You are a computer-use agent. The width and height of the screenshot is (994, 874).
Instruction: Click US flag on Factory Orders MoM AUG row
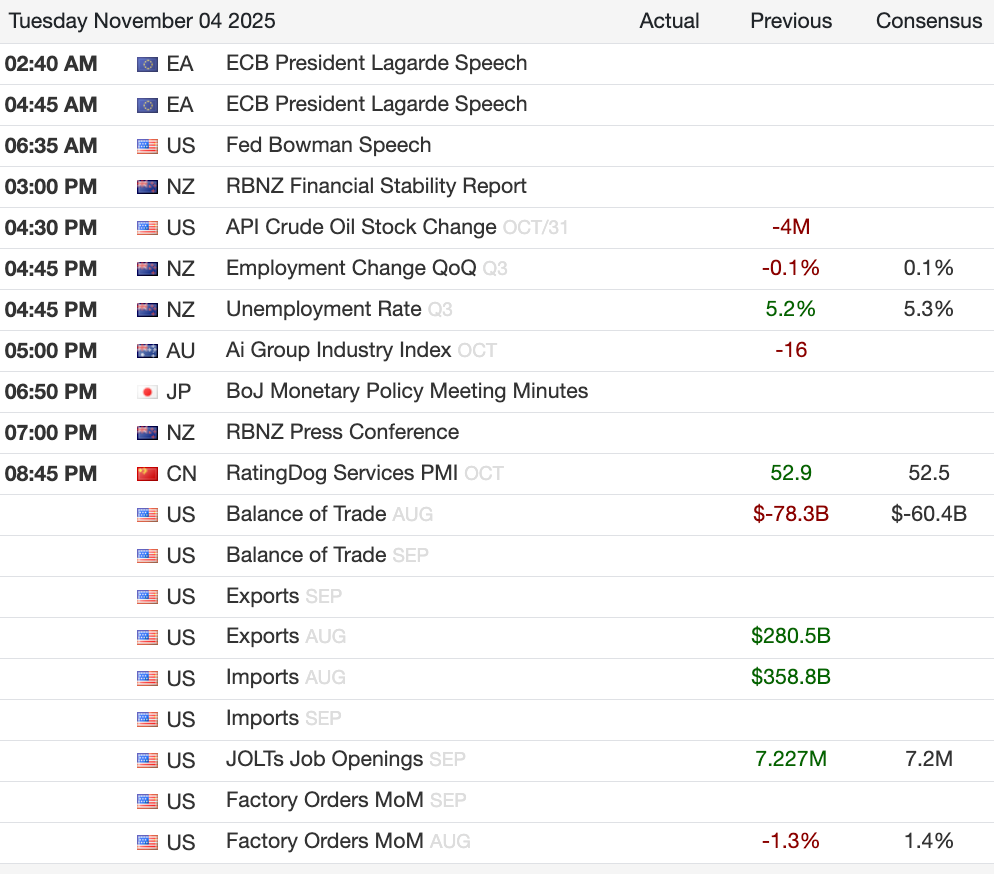(147, 842)
